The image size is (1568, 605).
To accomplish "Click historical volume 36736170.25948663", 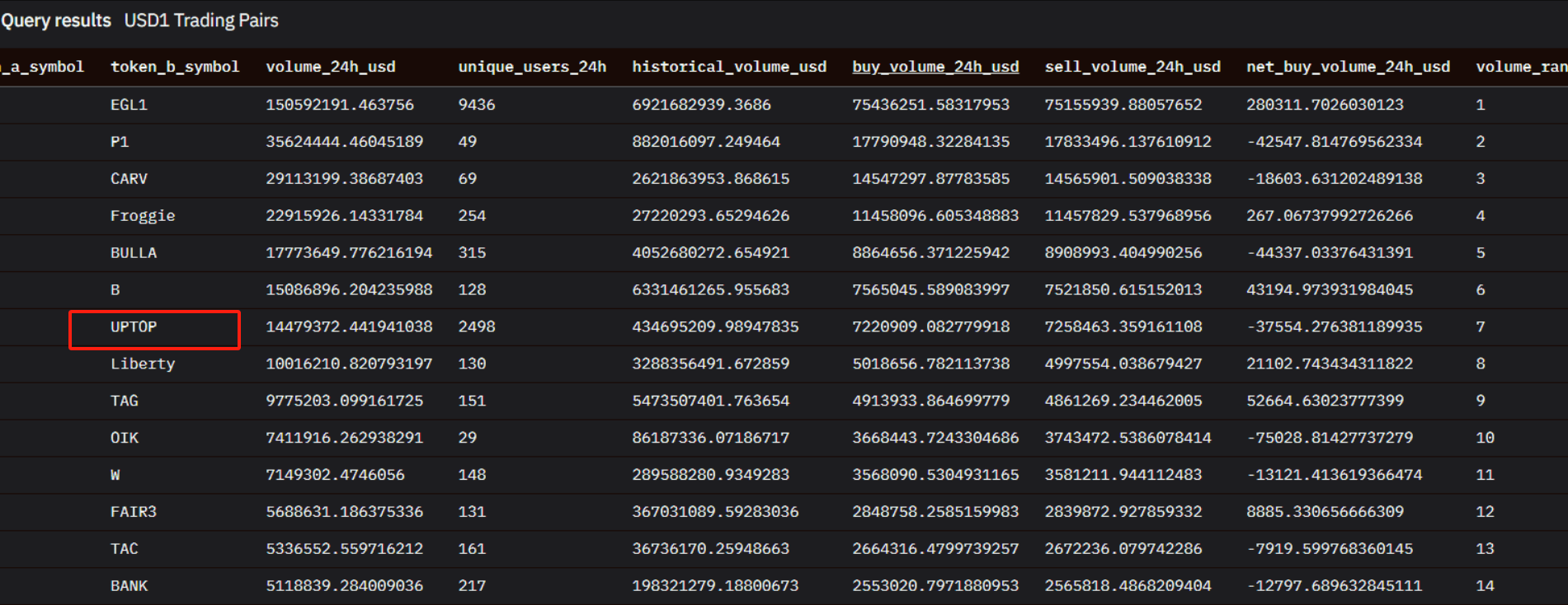I will (x=710, y=549).
